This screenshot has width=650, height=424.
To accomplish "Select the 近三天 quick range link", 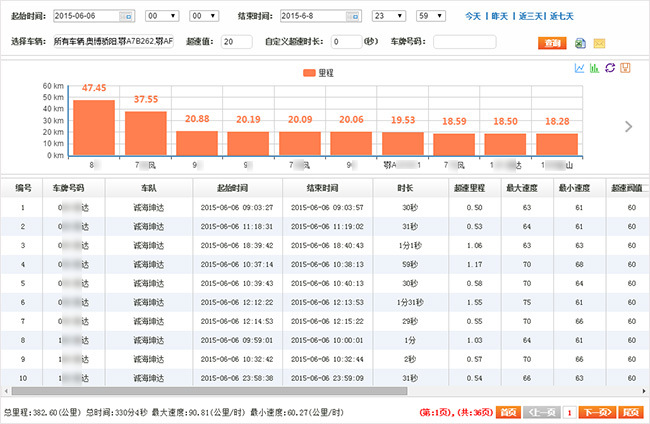I will (x=531, y=16).
